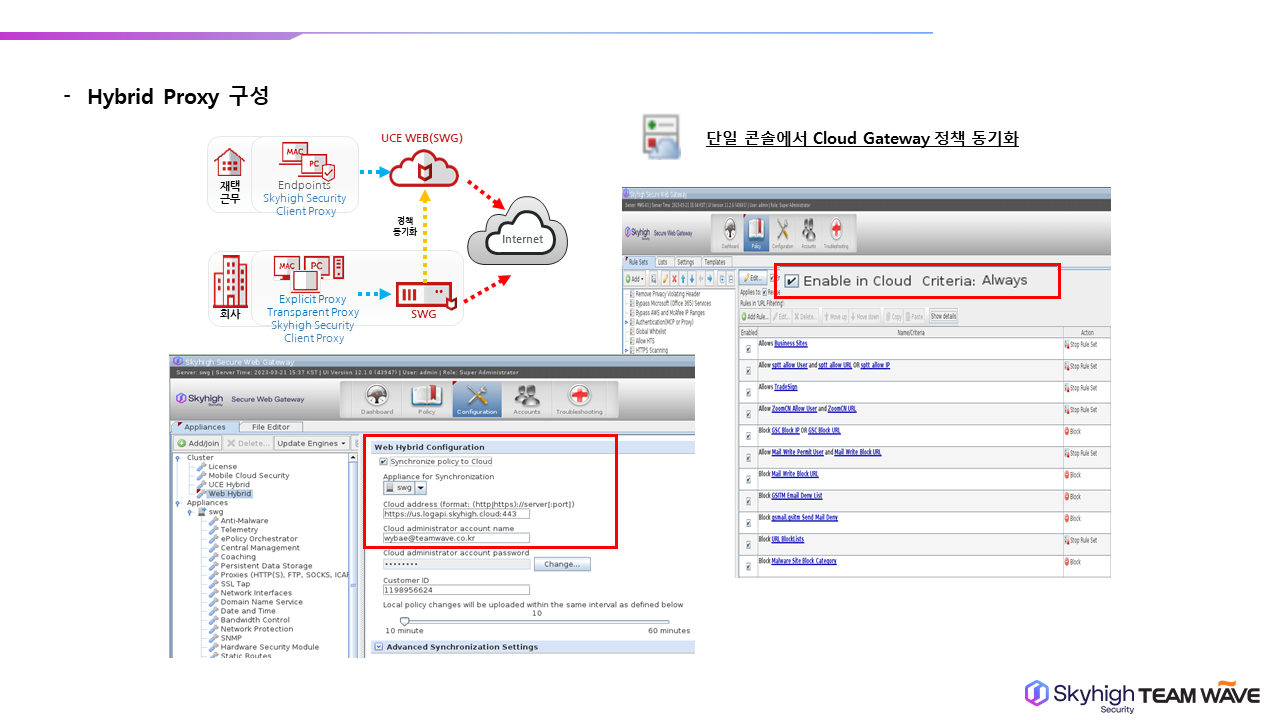Open Appliance for Synchronization swg dropdown
The image size is (1280, 720).
(x=420, y=488)
